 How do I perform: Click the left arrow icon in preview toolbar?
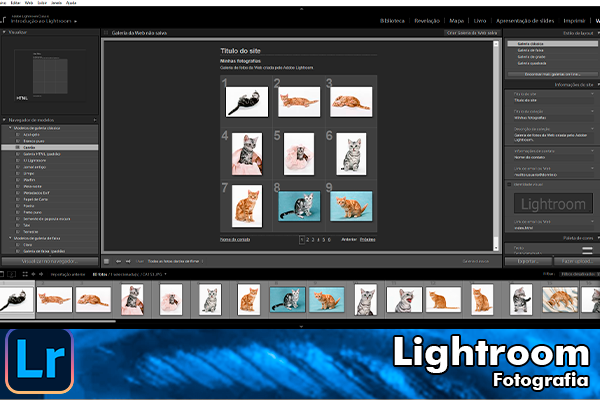coord(118,261)
